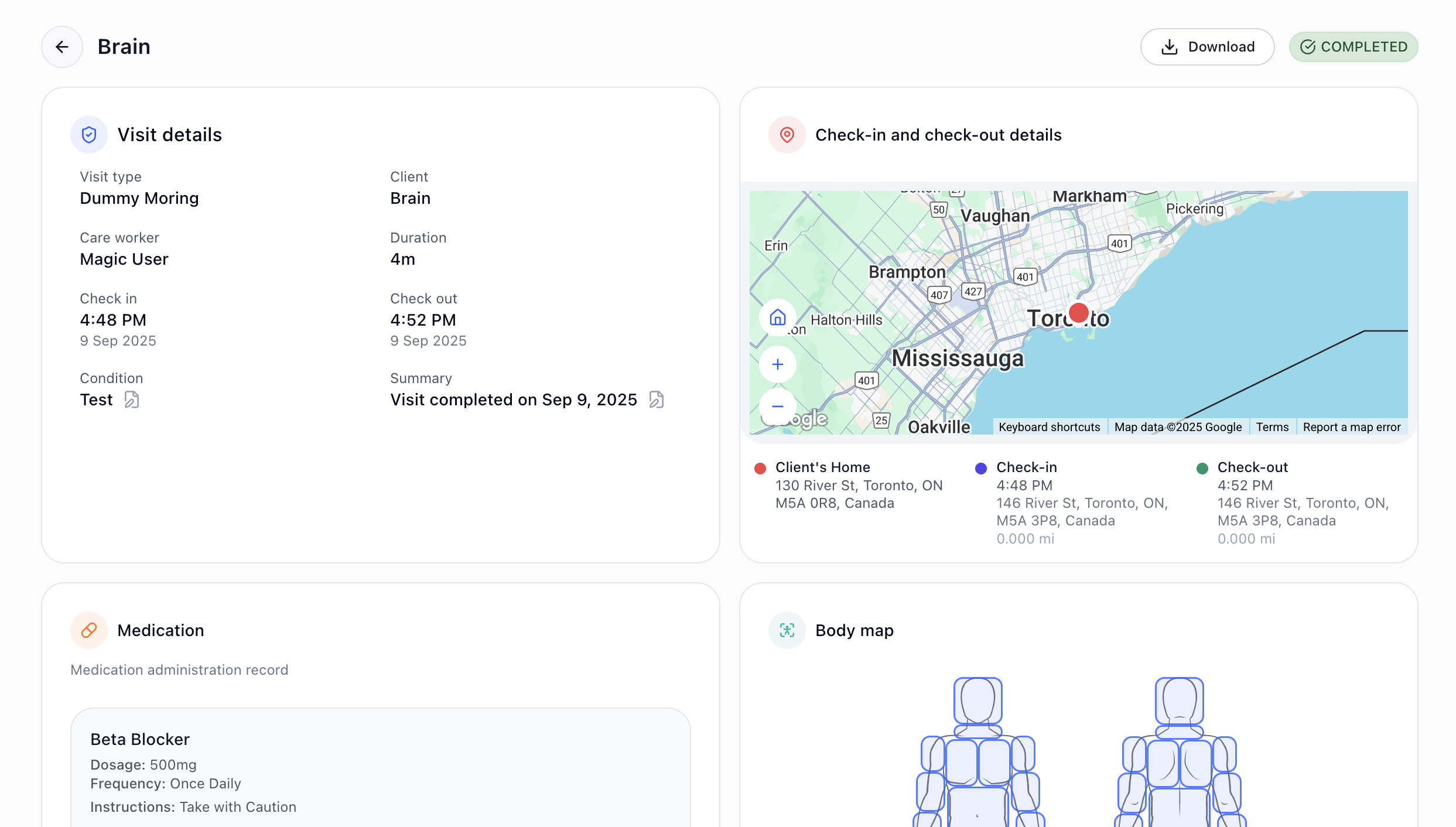Screen dimensions: 1456x827
Task: Click the checkmark icon in COMPLETED badge
Action: [x=1307, y=47]
